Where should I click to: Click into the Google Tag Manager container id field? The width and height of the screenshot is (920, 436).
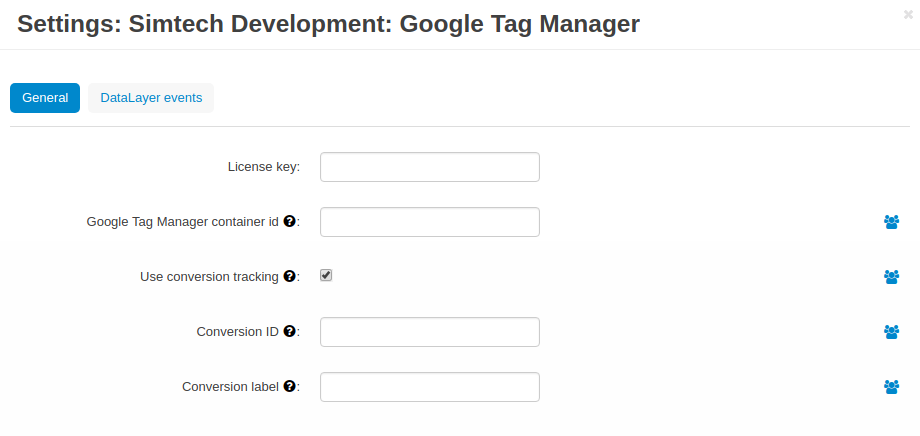(429, 222)
